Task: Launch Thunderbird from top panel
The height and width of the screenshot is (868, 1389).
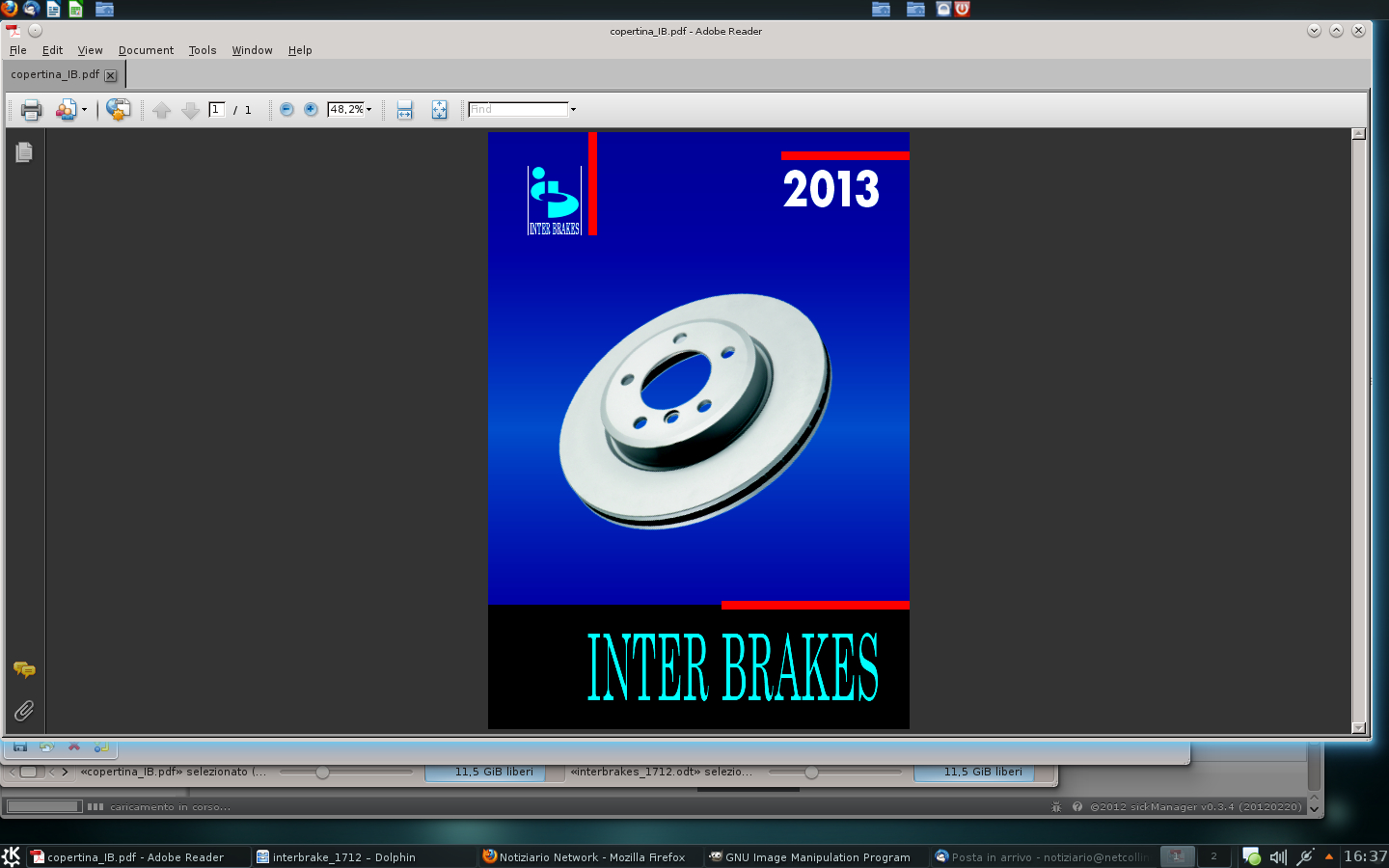Action: click(x=31, y=9)
